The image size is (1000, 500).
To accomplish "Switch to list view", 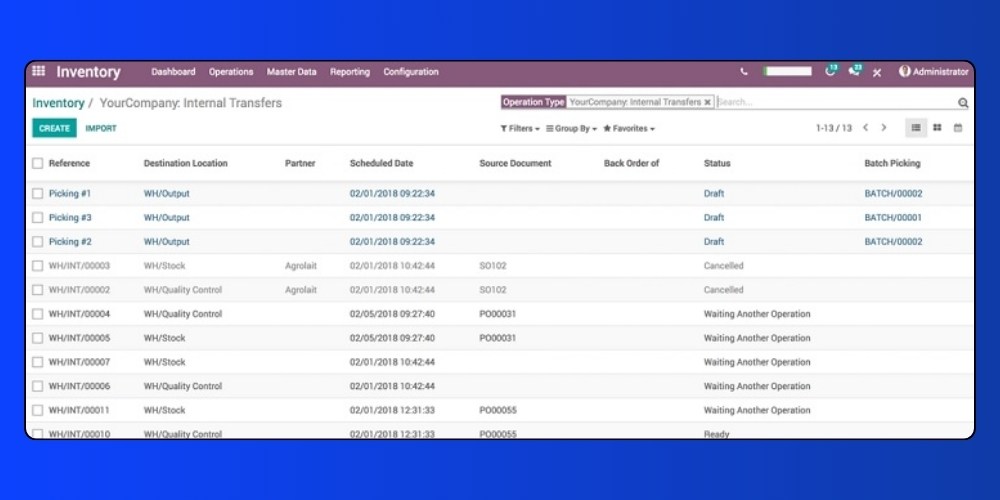I will (916, 128).
